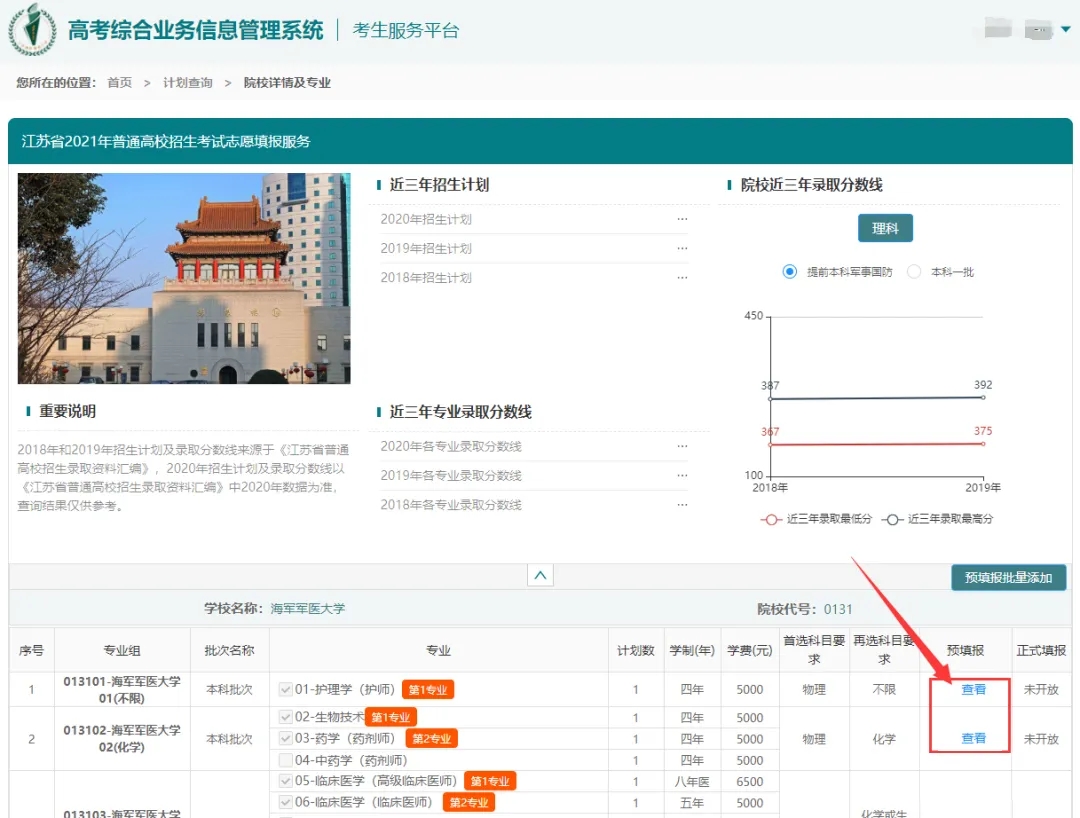Open more options for 2020年招生计划

point(682,219)
